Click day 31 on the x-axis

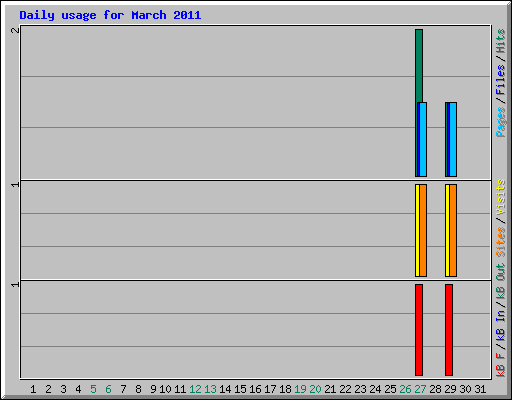pos(480,389)
